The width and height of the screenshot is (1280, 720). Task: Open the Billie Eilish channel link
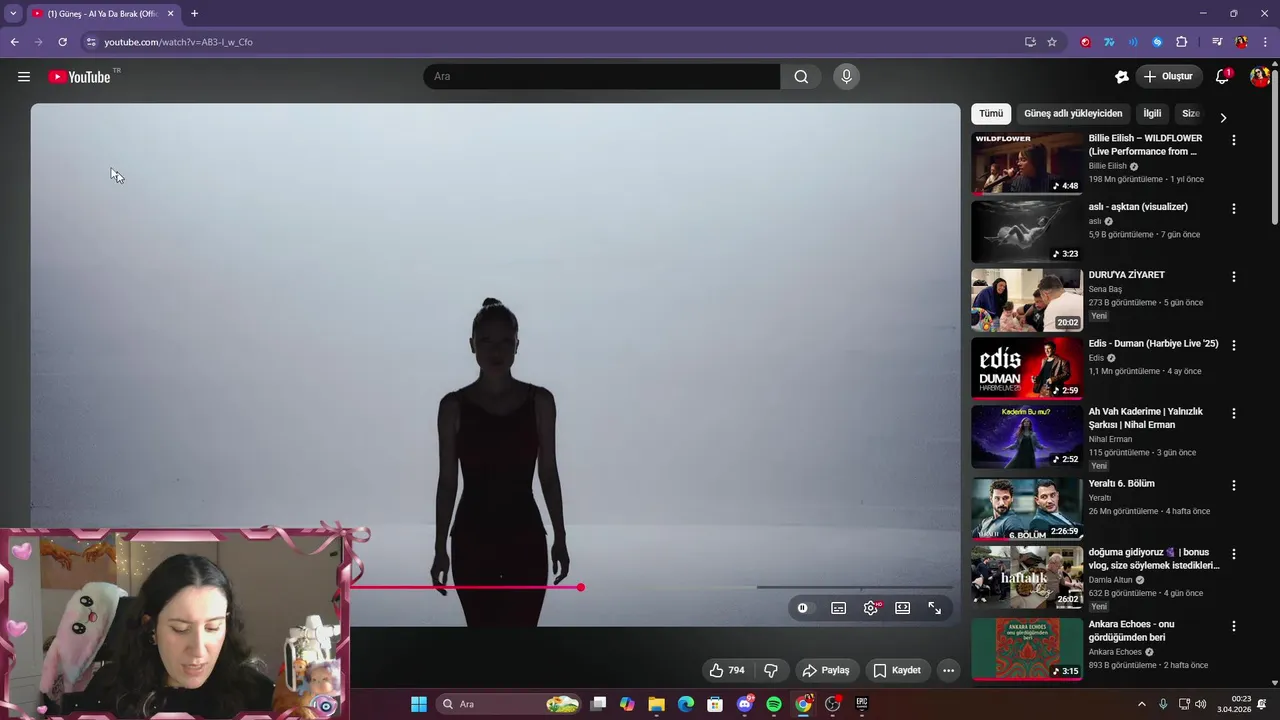pos(1107,166)
